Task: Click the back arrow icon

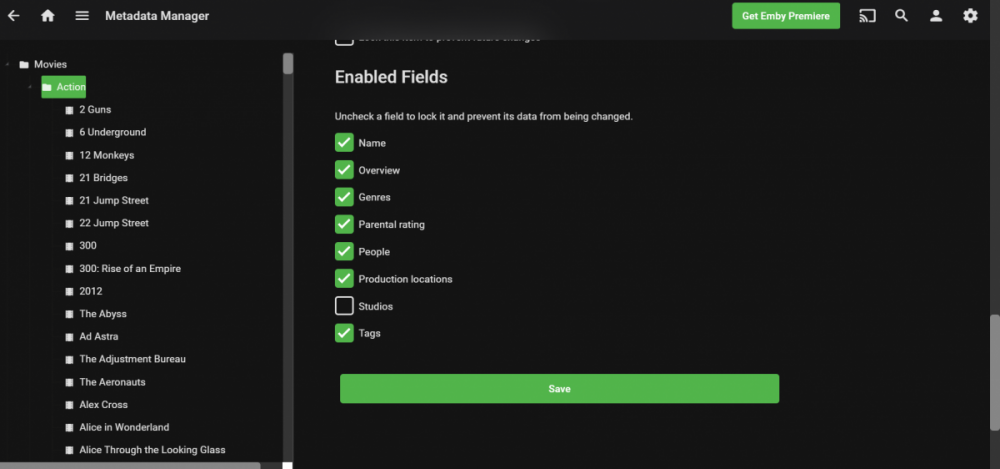Action: (13, 16)
